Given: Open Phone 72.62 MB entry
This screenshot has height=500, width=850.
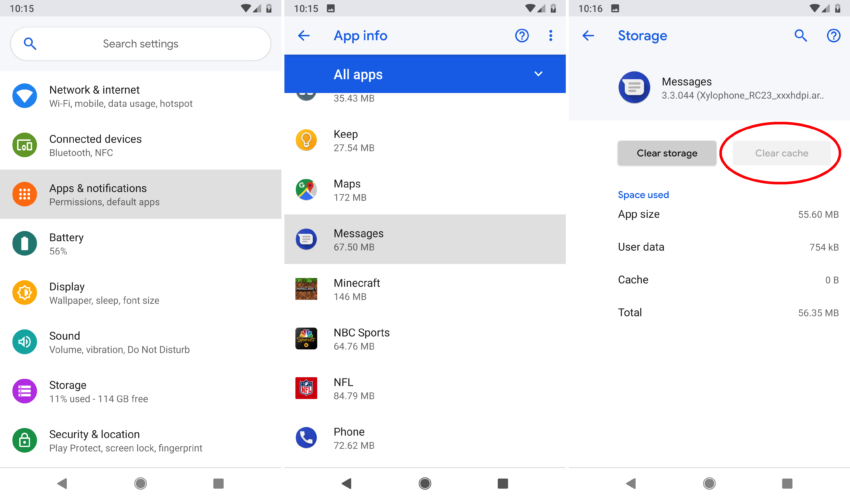Looking at the screenshot, I should pos(425,438).
